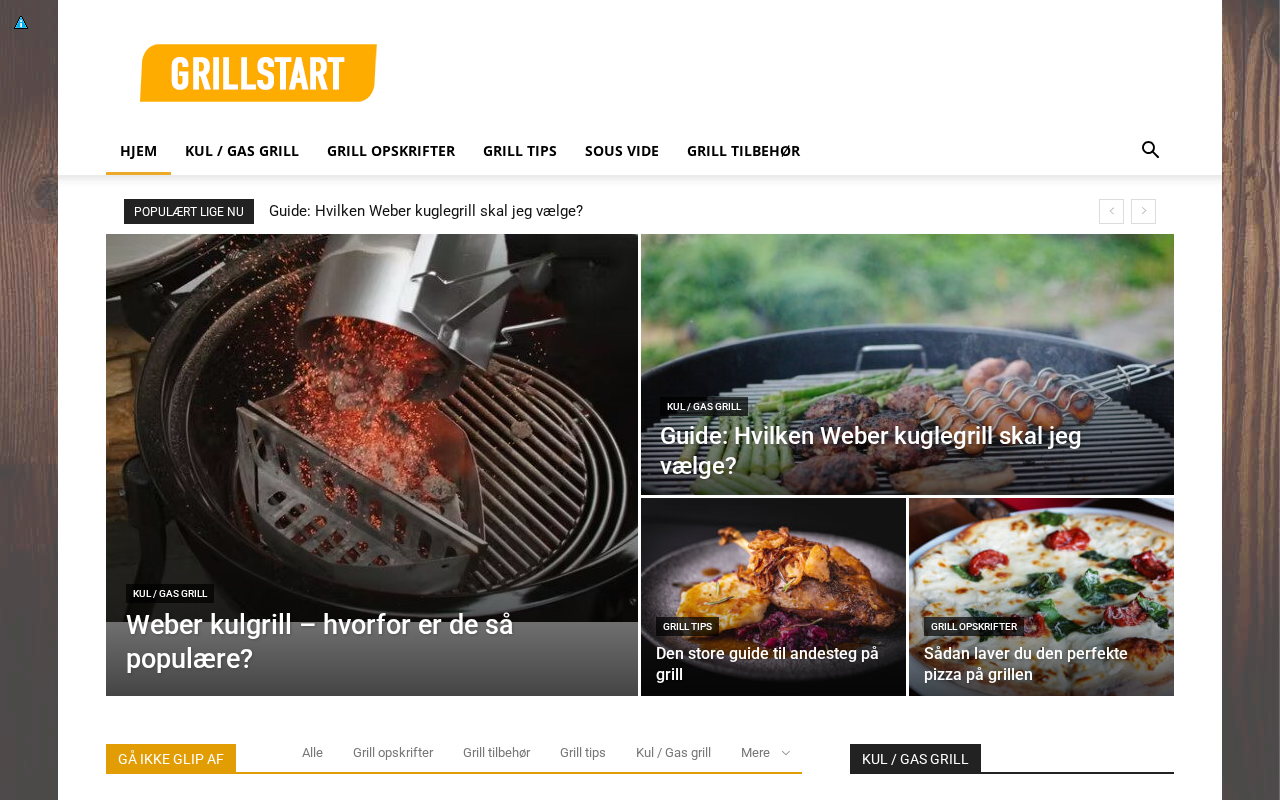Image resolution: width=1280 pixels, height=800 pixels.
Task: Click the next arrow in popular ticker
Action: pyautogui.click(x=1143, y=211)
